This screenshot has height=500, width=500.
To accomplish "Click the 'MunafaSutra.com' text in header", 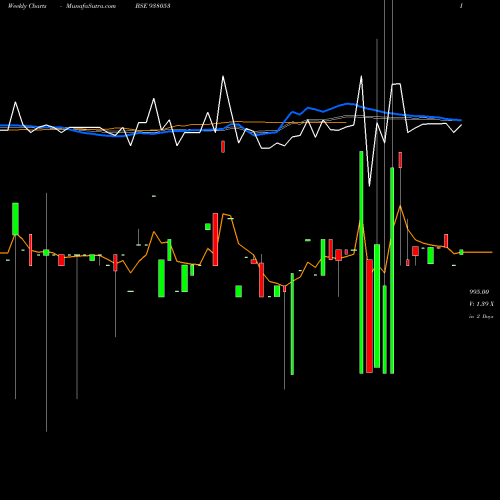I will click(x=91, y=6).
